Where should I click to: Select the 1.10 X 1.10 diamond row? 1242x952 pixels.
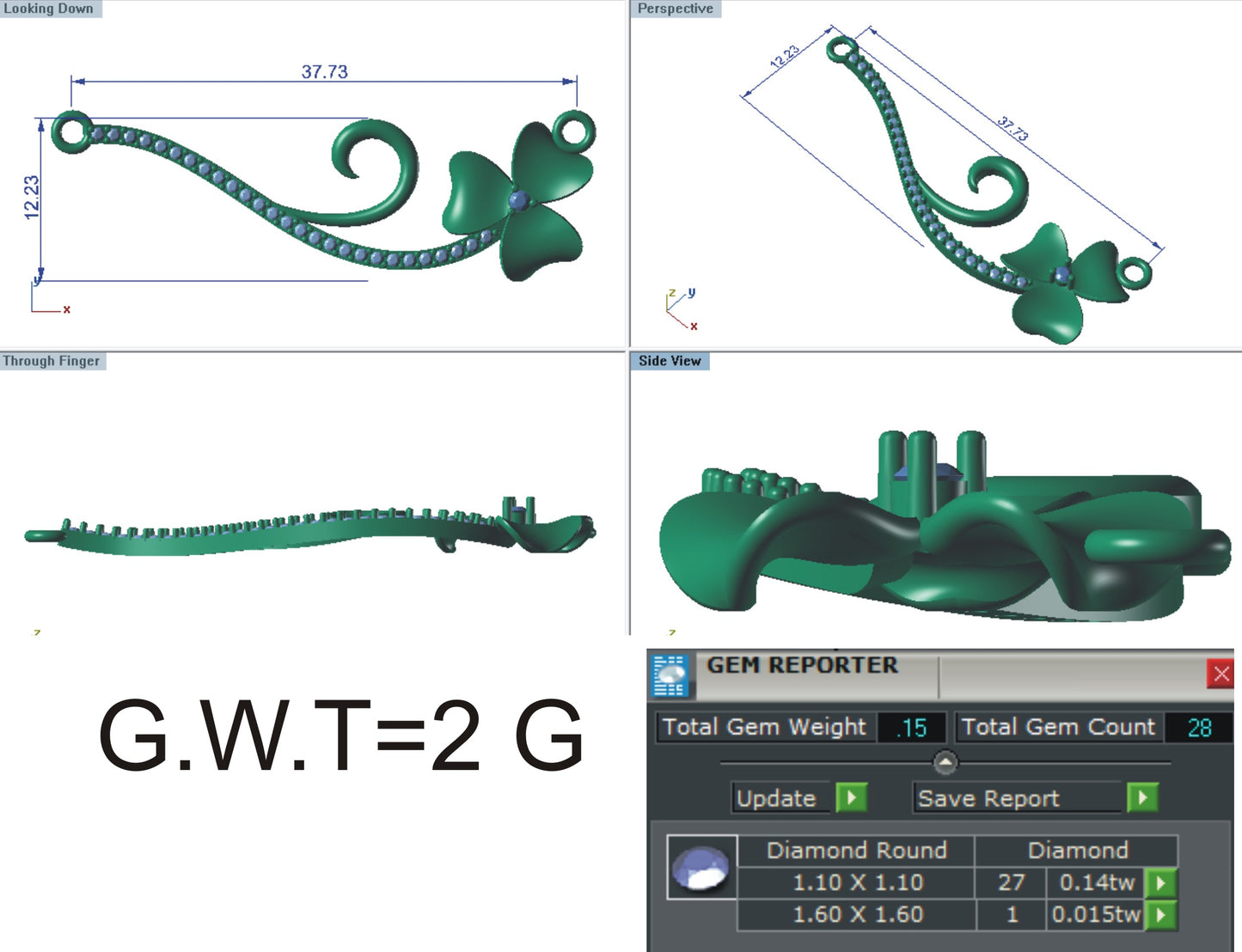857,882
